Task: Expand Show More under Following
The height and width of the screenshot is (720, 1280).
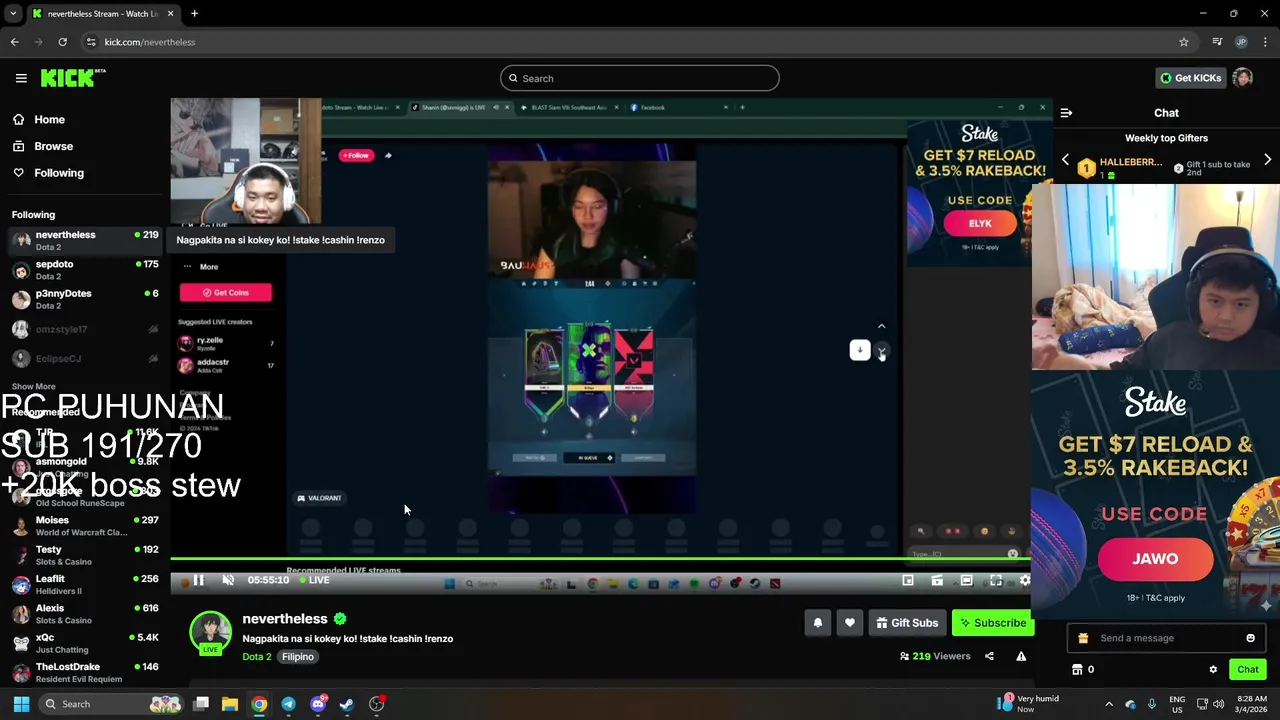Action: pyautogui.click(x=34, y=386)
